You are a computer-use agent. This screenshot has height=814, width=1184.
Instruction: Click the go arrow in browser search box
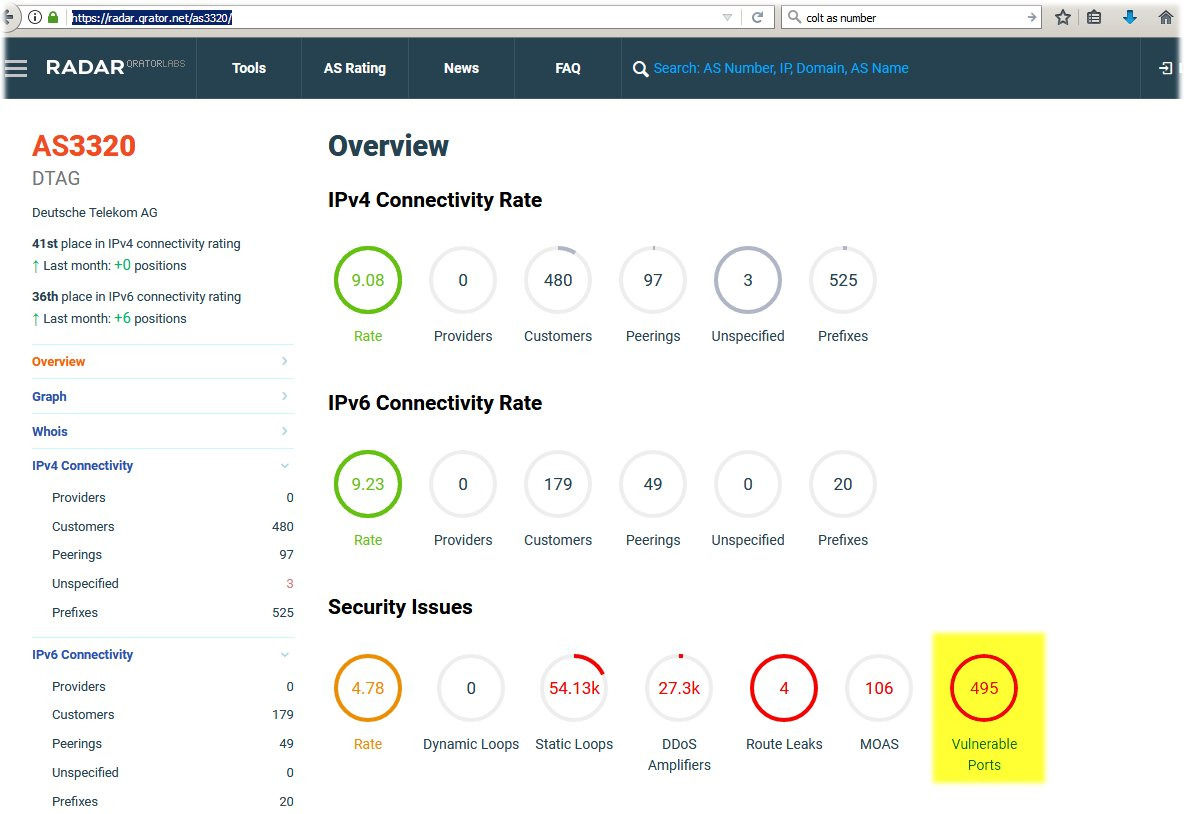pos(1031,17)
